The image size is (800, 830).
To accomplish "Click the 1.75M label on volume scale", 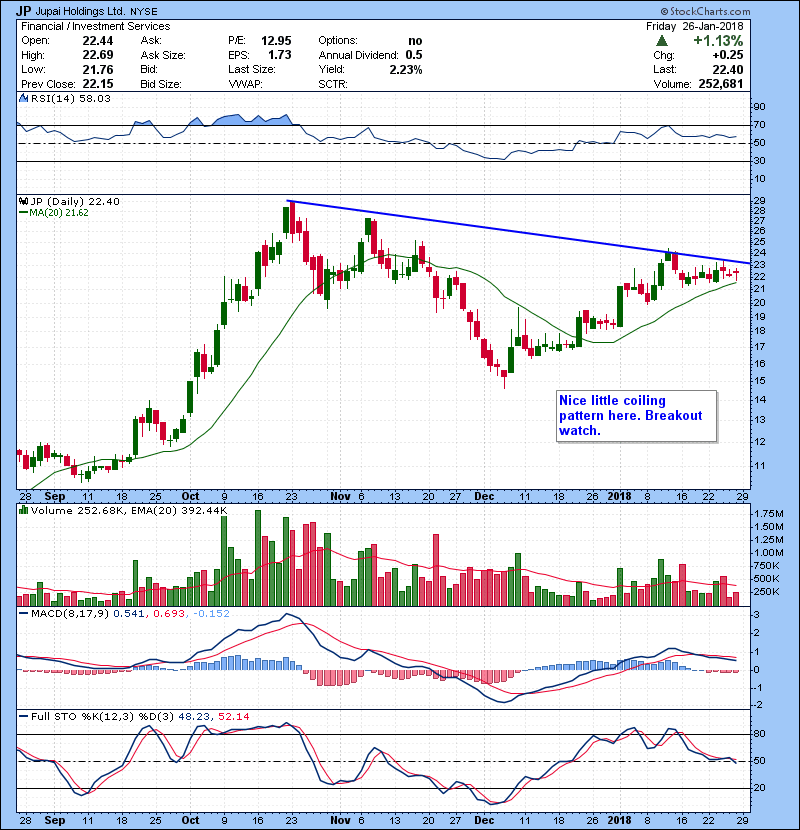I will (769, 514).
